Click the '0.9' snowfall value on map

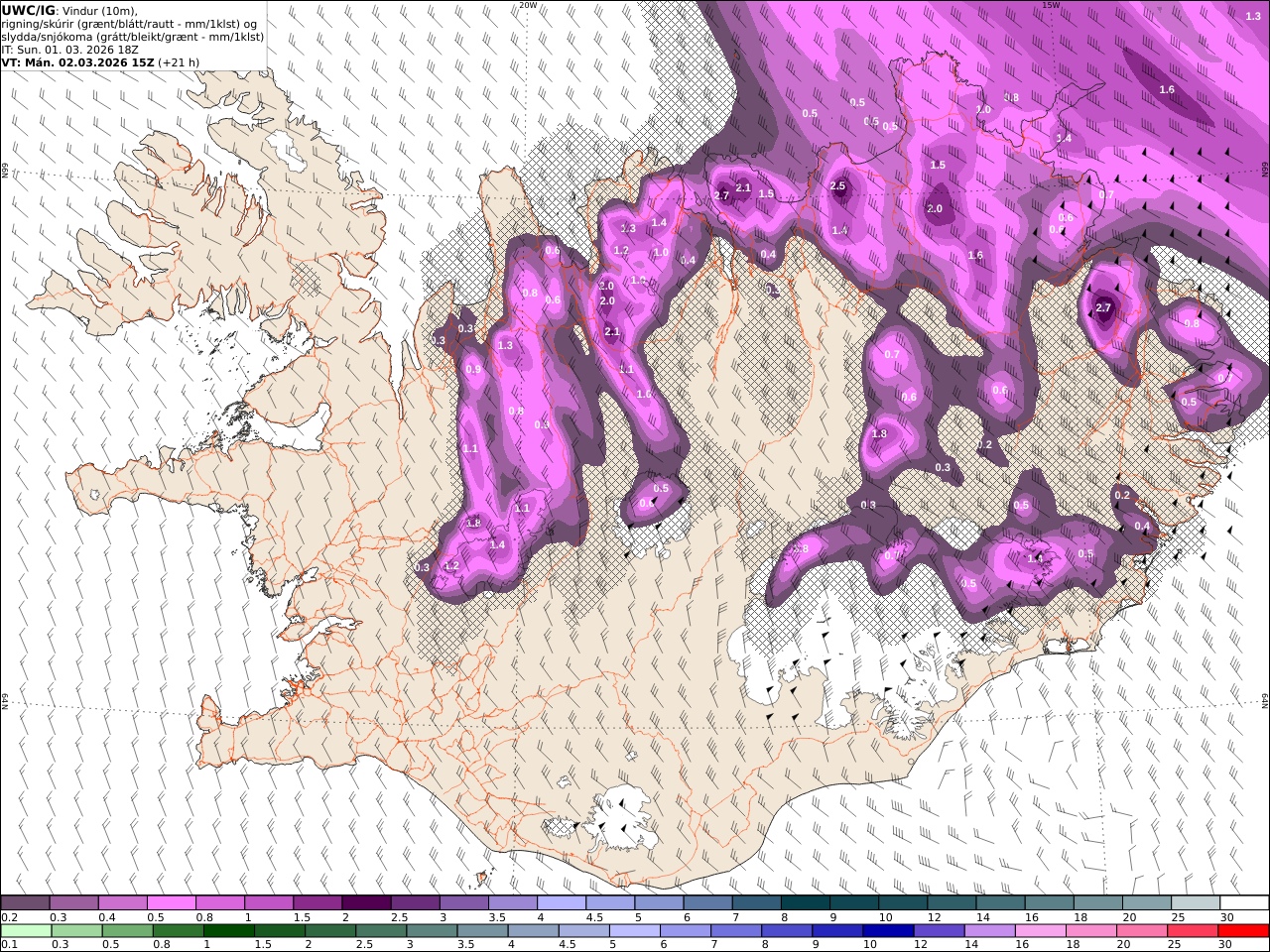click(473, 370)
